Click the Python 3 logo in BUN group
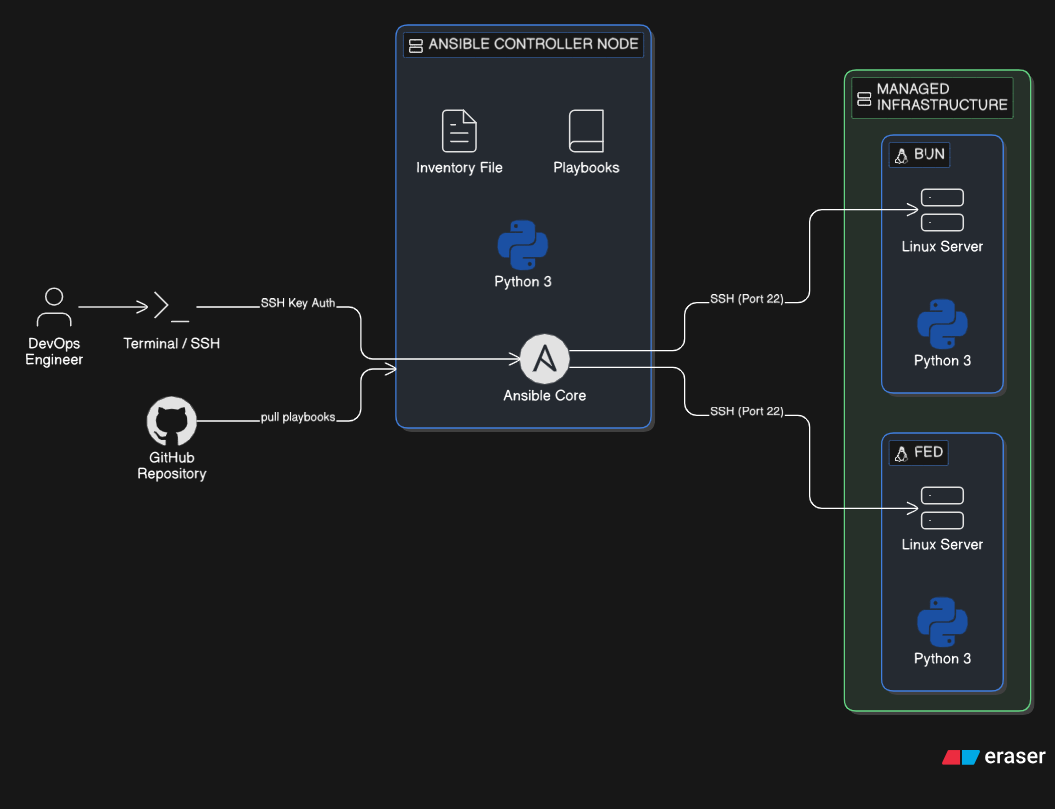 click(x=942, y=324)
